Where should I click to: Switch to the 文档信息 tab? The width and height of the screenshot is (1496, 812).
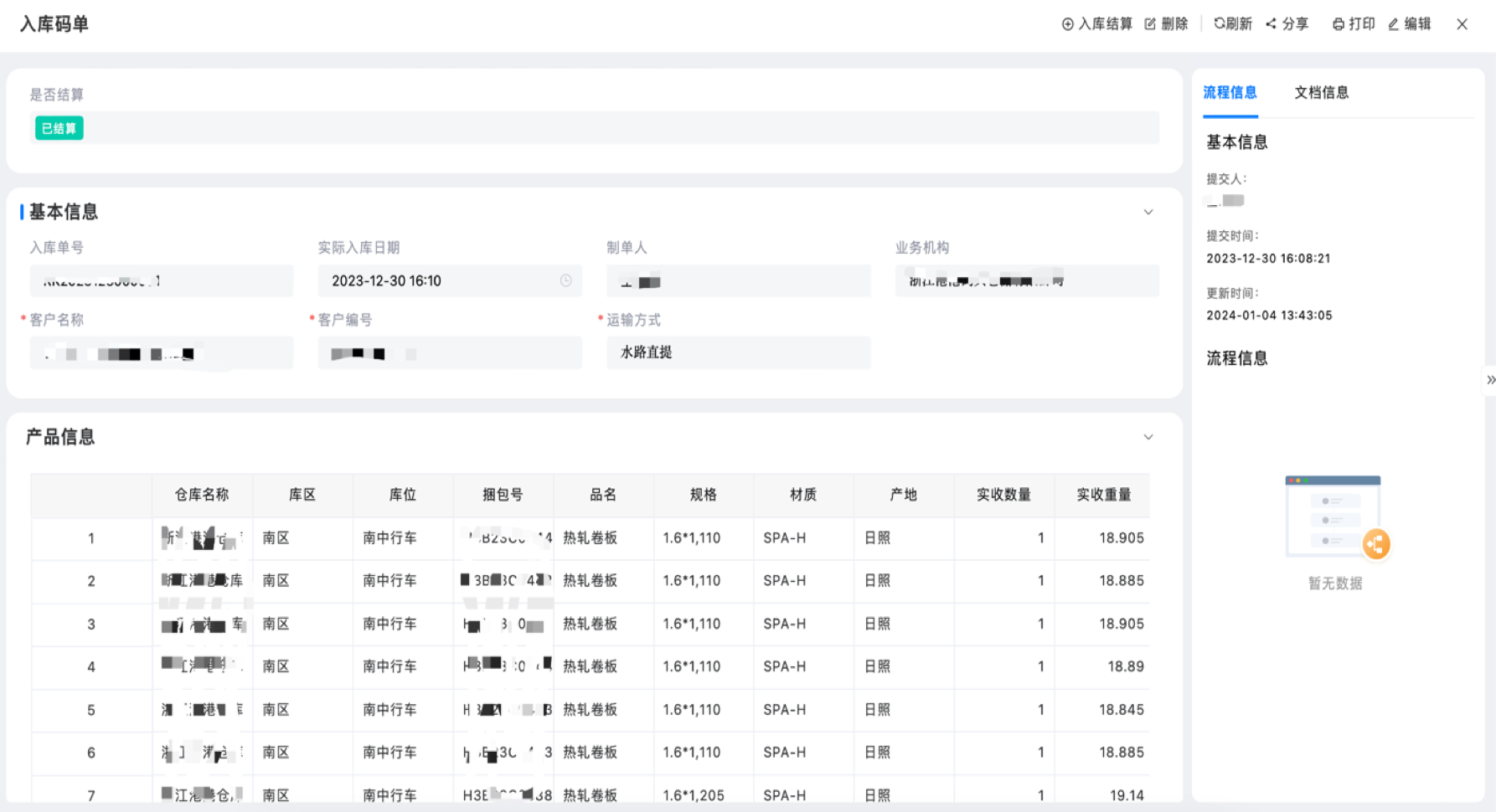[1321, 93]
